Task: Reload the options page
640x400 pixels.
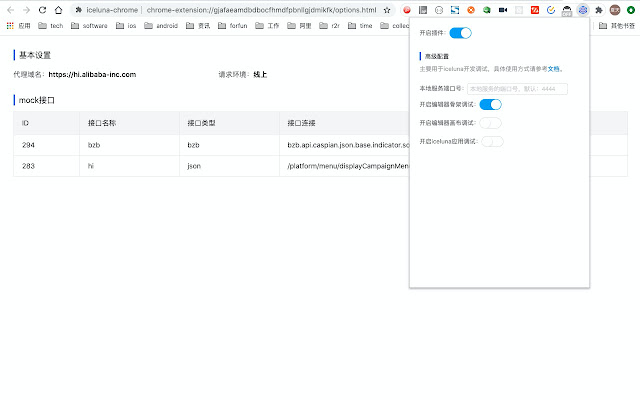Action: click(42, 10)
